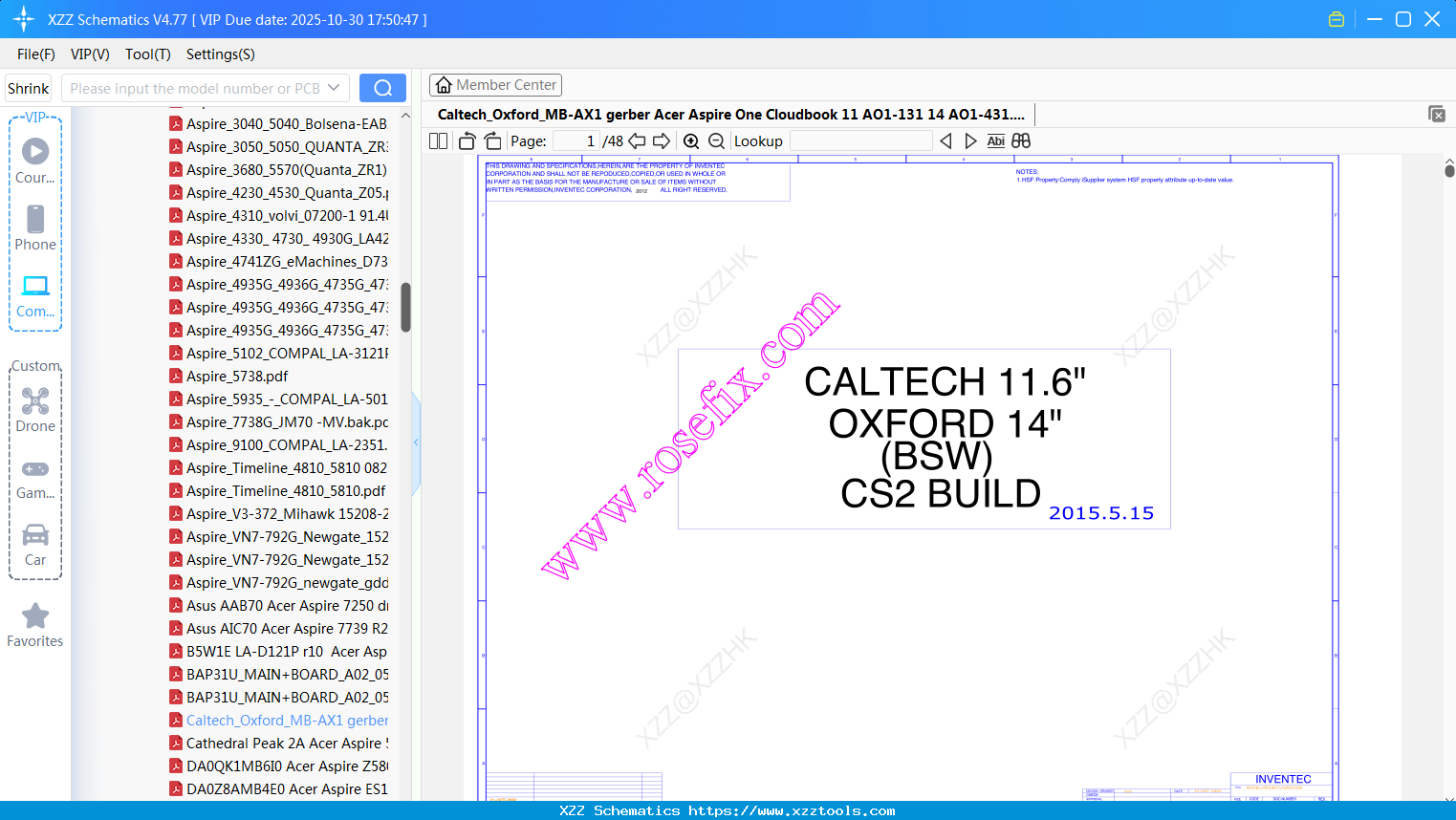Open the Settings(S) menu
The height and width of the screenshot is (820, 1456).
click(221, 54)
